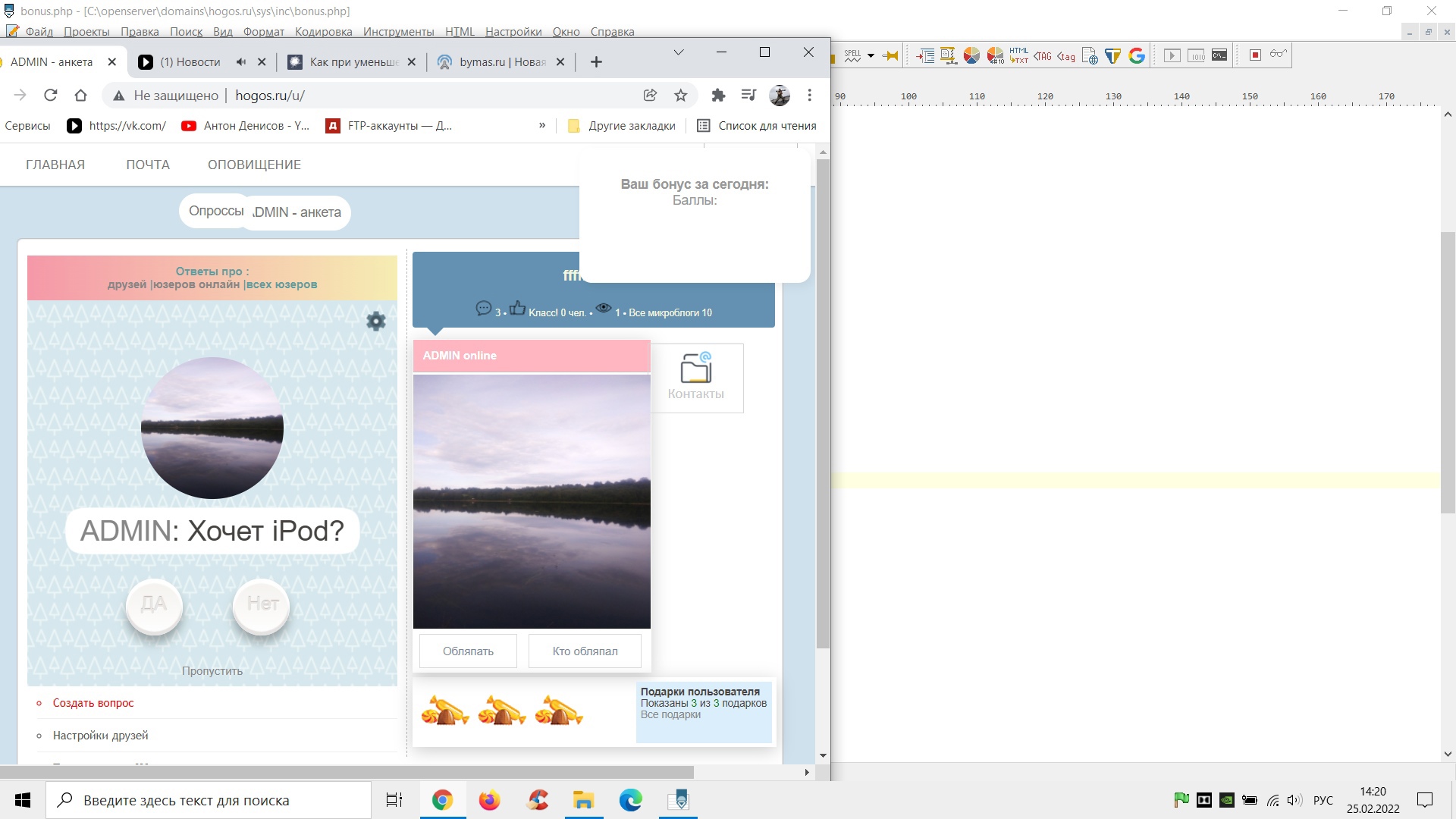Screen dimensions: 1456x819
Task: Click the gear settings icon on questionnaire
Action: tap(376, 321)
